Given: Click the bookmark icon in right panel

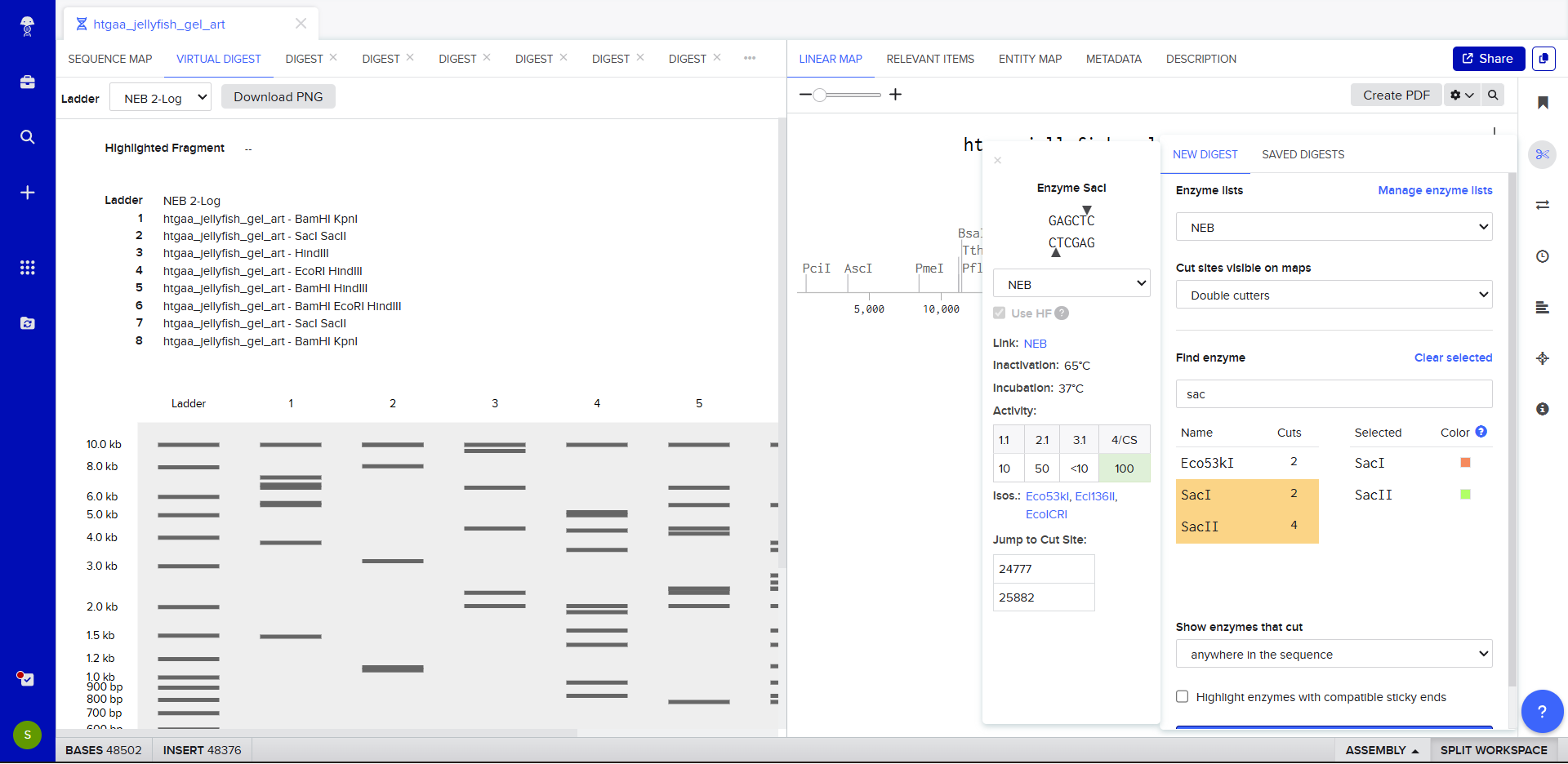Looking at the screenshot, I should [x=1542, y=103].
